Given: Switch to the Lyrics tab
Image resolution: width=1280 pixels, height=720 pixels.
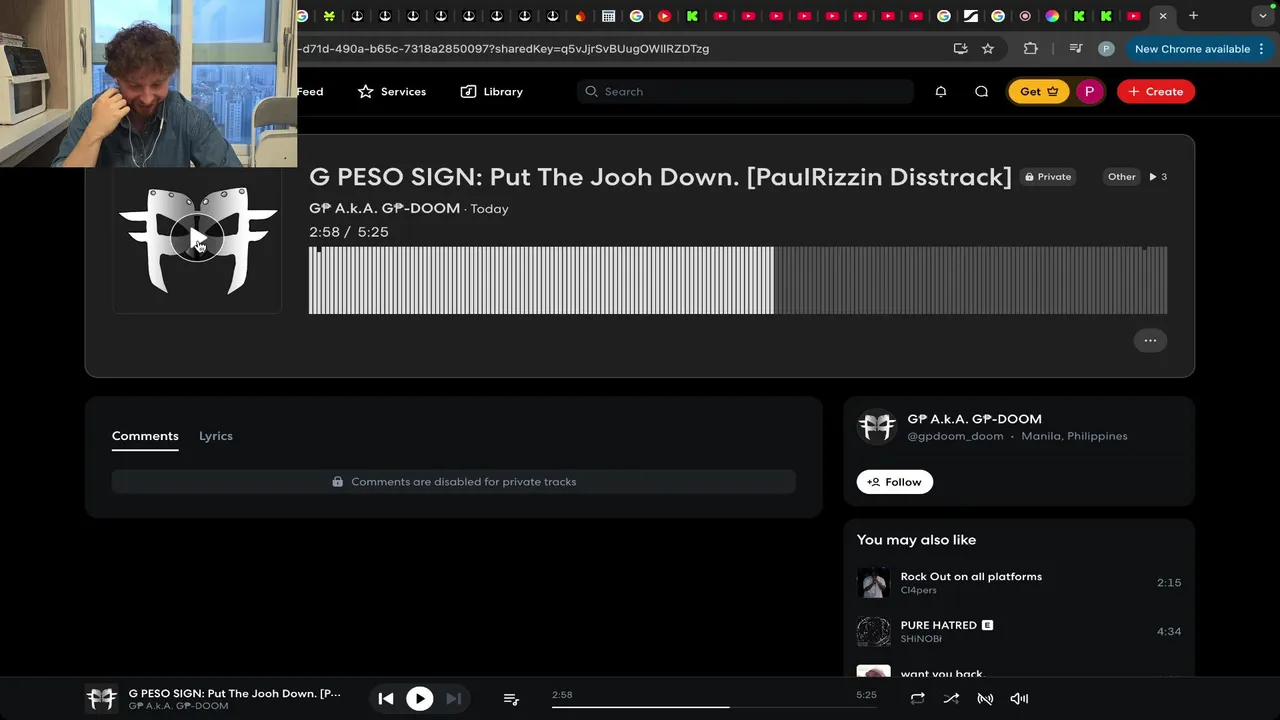Looking at the screenshot, I should [x=215, y=436].
